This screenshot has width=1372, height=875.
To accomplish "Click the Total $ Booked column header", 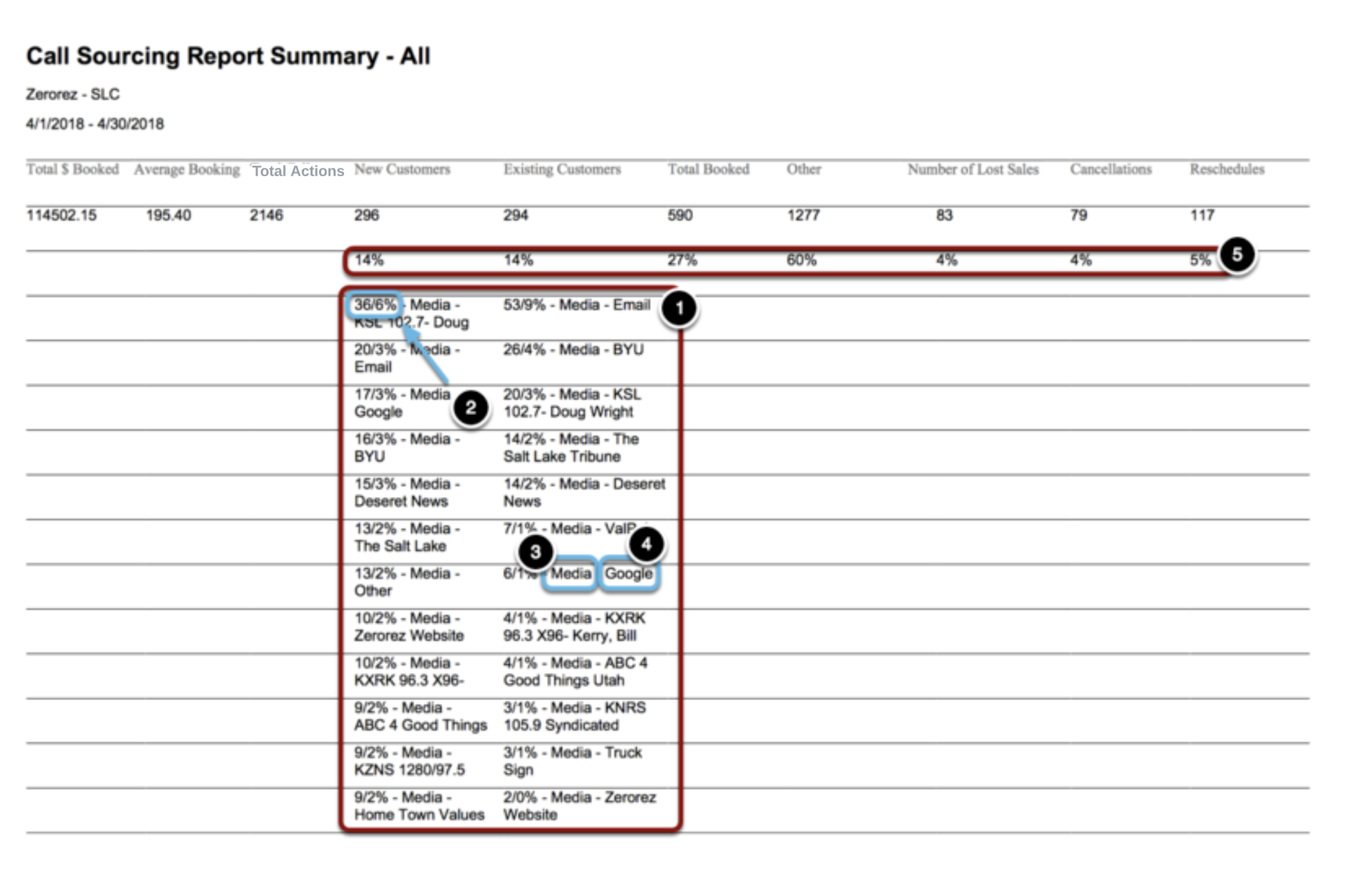I will click(x=72, y=169).
